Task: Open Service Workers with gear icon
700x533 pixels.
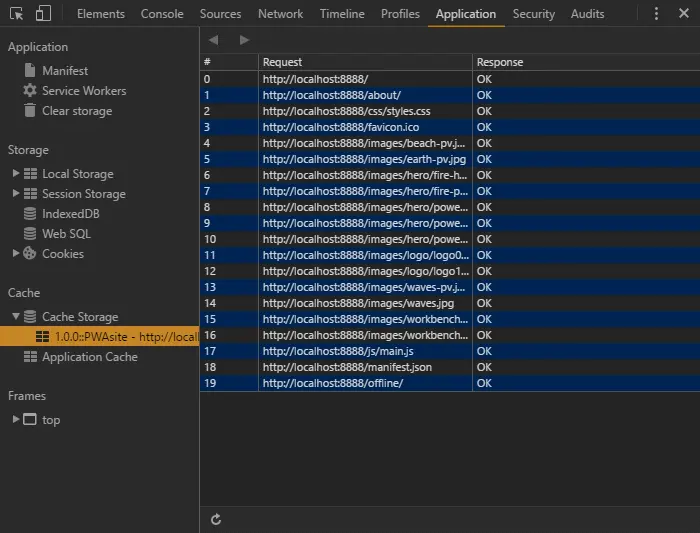Action: (x=83, y=91)
